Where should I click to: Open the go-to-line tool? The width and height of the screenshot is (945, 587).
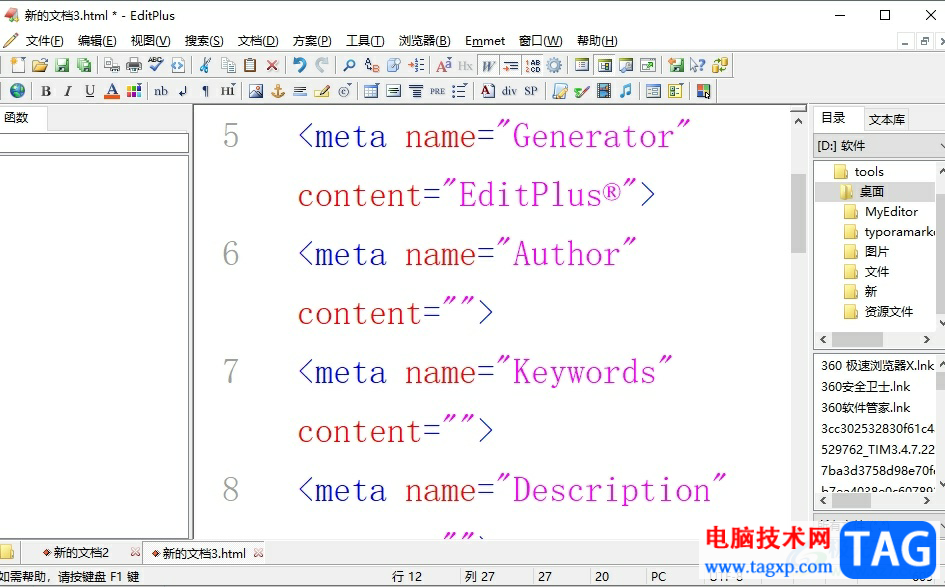(x=416, y=65)
